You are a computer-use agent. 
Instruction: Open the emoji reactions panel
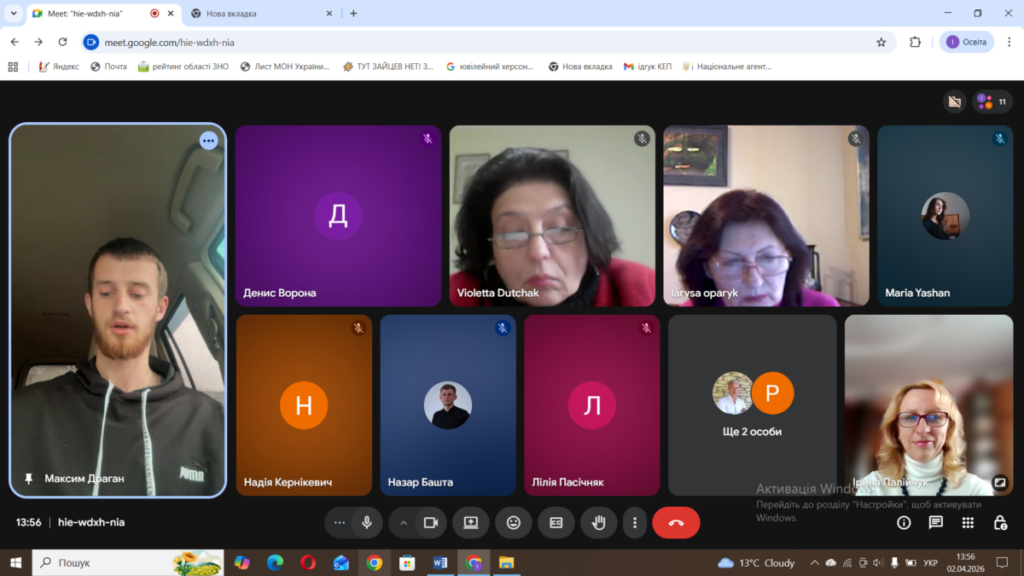513,522
